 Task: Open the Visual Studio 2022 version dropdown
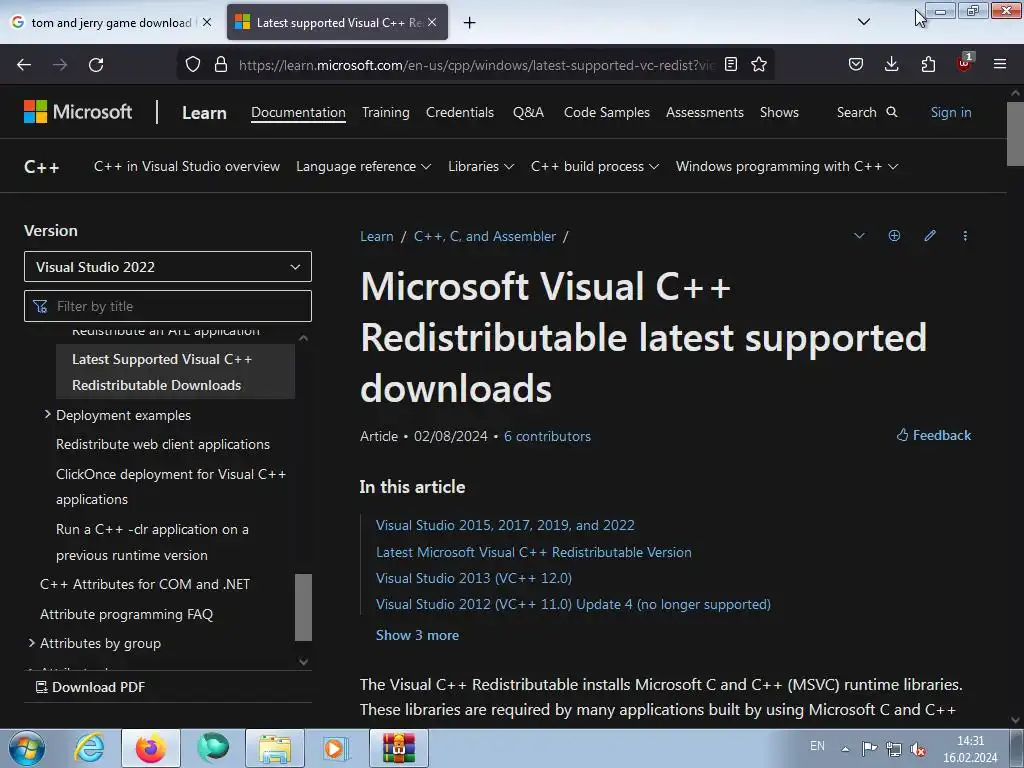(168, 266)
